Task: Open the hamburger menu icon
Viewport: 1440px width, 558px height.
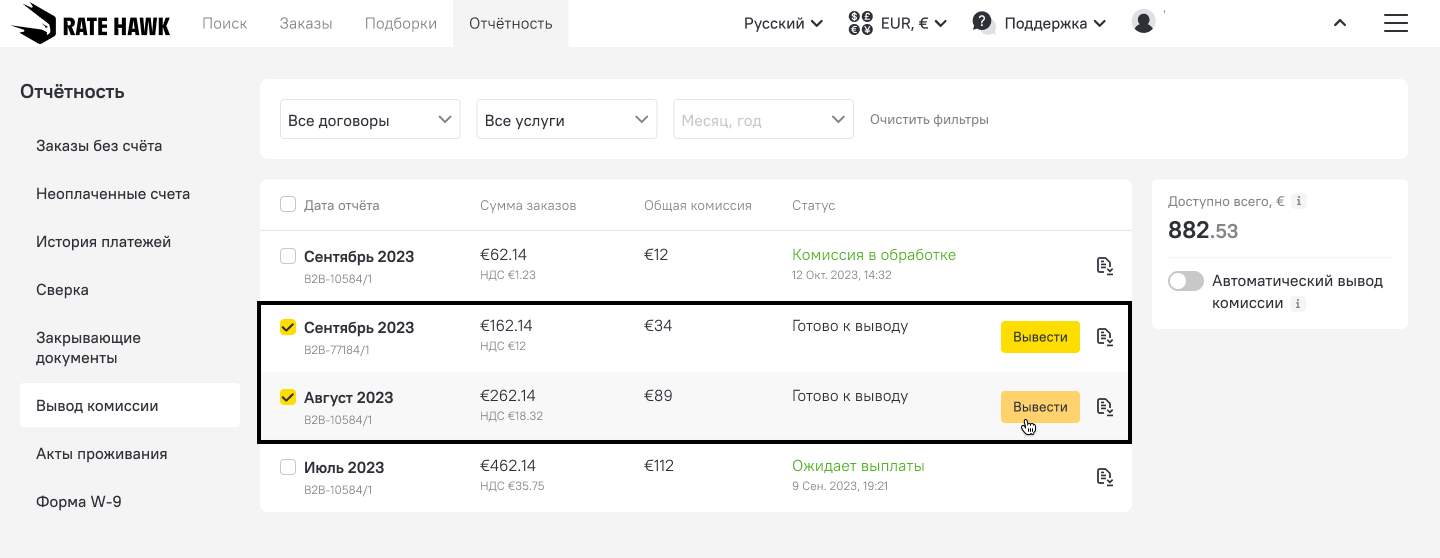Action: click(x=1395, y=23)
